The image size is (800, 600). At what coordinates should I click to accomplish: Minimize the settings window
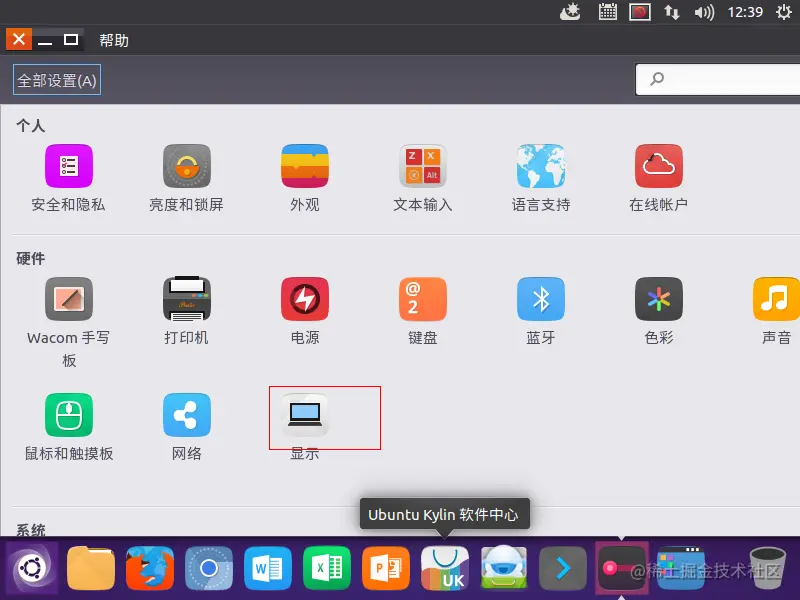click(x=45, y=40)
